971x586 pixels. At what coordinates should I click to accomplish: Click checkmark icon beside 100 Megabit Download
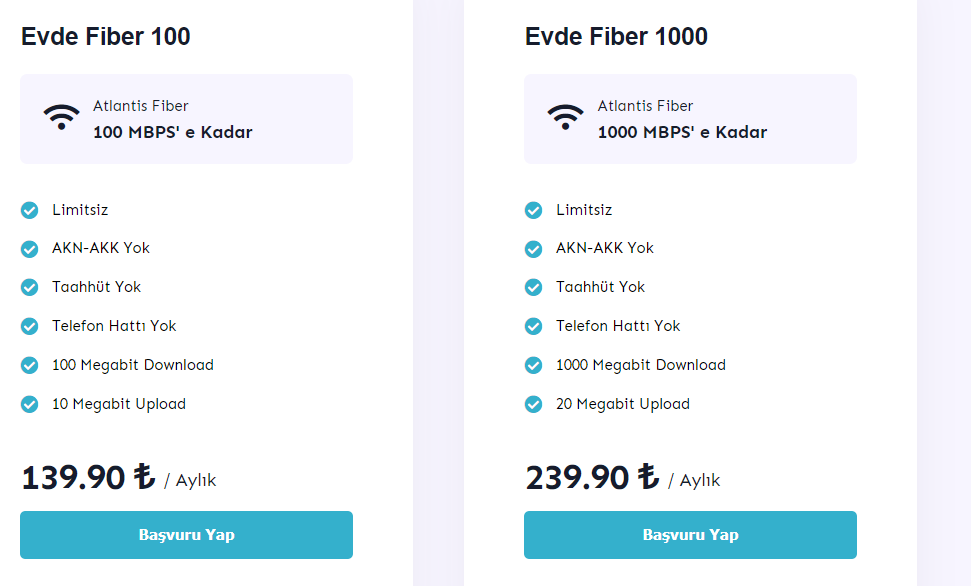tap(30, 365)
